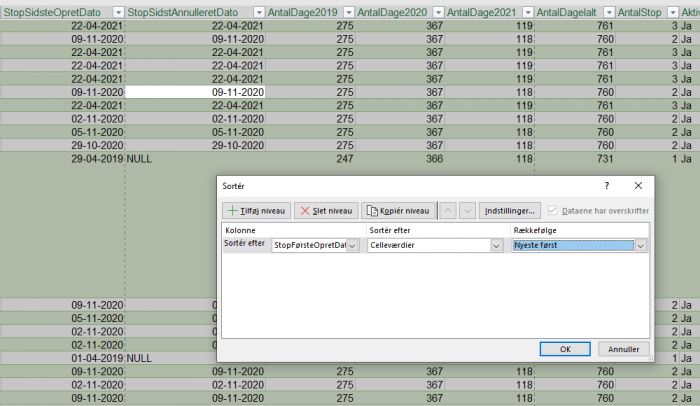Viewport: 700px width, 406px height.
Task: Open the AntalStop column filter dropdown
Action: (x=672, y=13)
